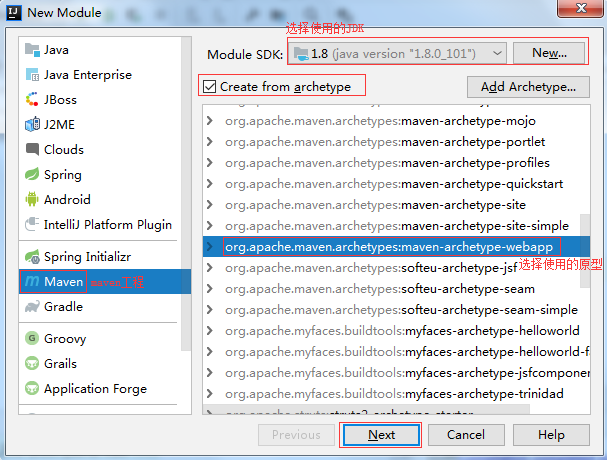Click the Spring leaf icon
Viewport: 607px width, 460px height.
tap(32, 174)
